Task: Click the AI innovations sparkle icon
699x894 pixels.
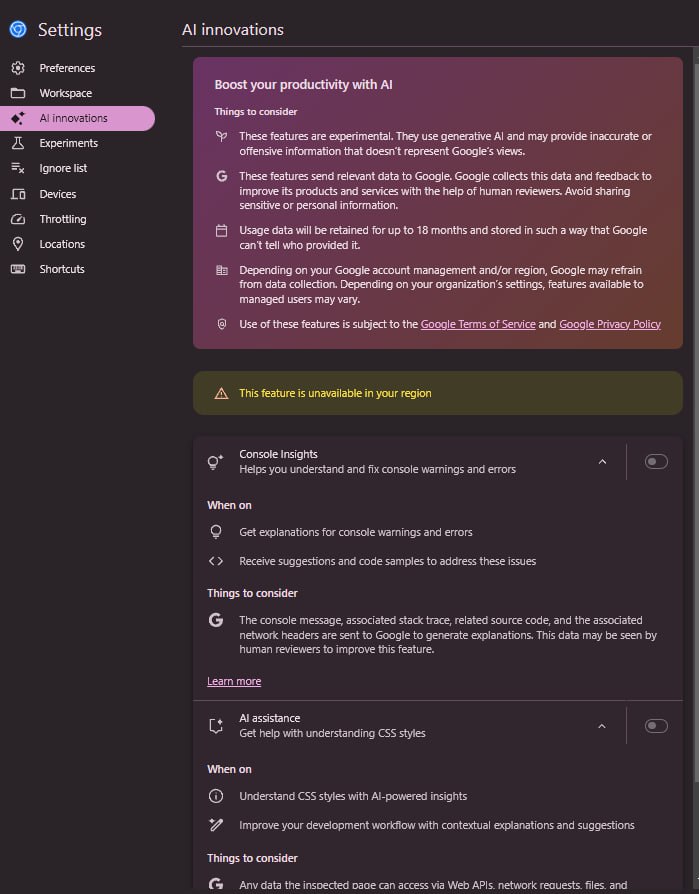Action: coord(18,118)
